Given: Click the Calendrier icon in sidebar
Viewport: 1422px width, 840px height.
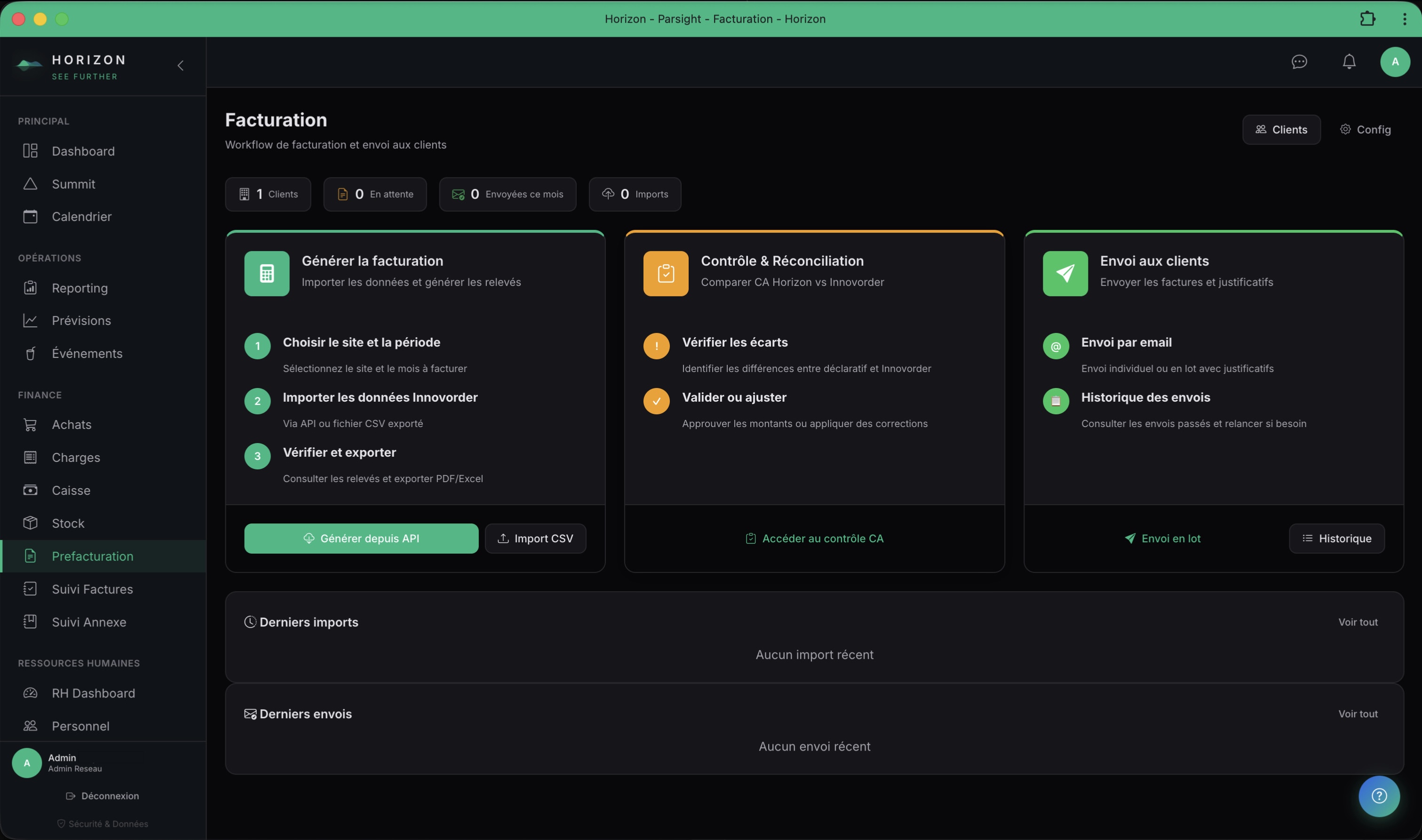Looking at the screenshot, I should pos(31,216).
